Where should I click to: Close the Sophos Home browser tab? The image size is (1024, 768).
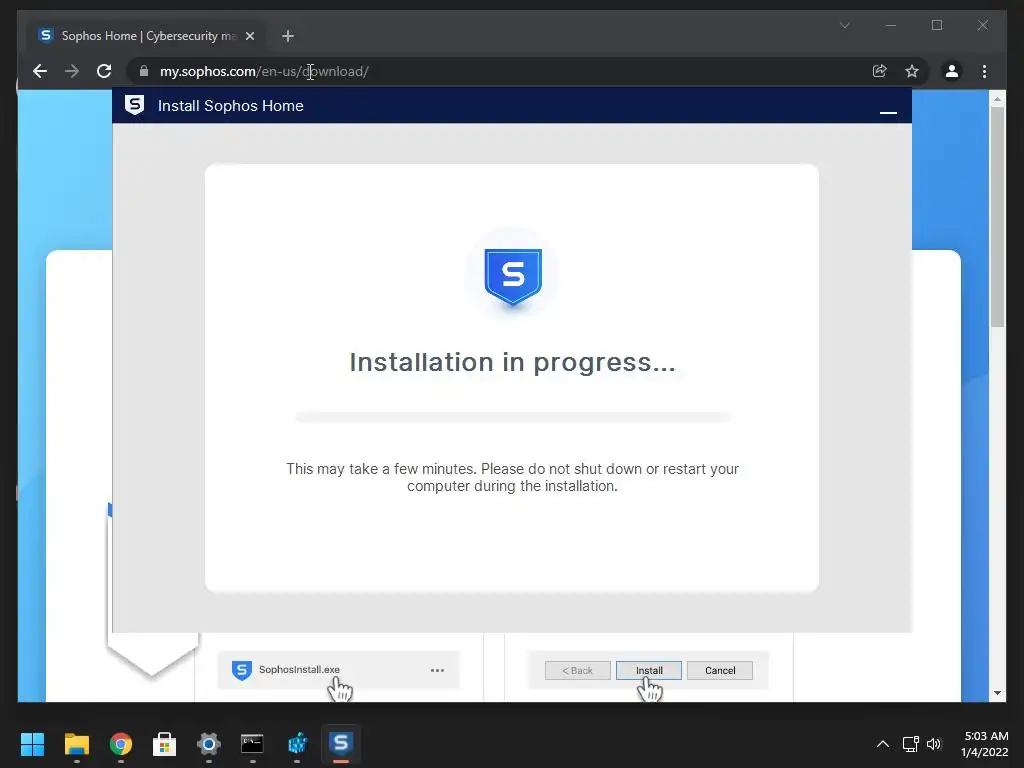[x=249, y=36]
